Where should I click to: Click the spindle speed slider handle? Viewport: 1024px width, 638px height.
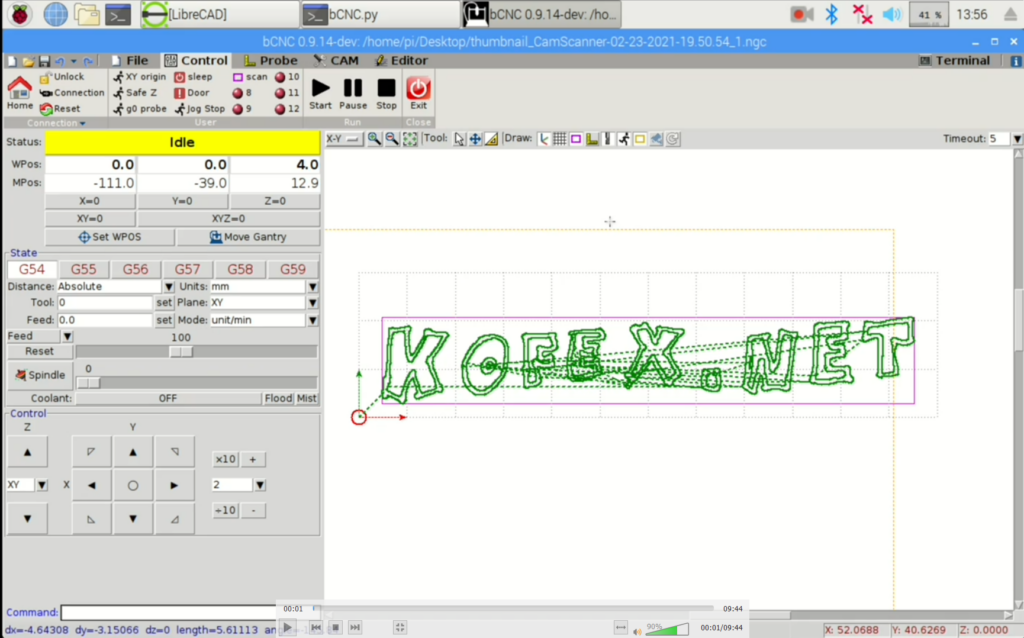[88, 383]
